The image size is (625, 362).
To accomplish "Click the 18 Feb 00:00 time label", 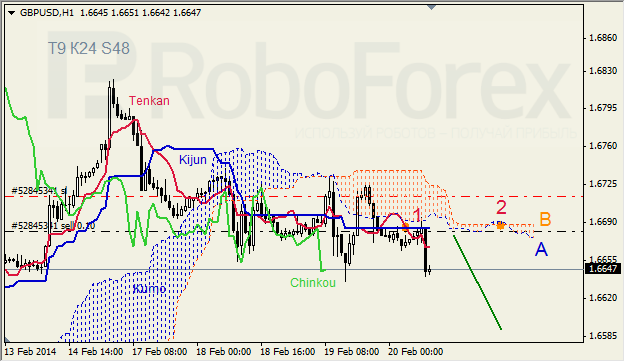I will (x=224, y=352).
